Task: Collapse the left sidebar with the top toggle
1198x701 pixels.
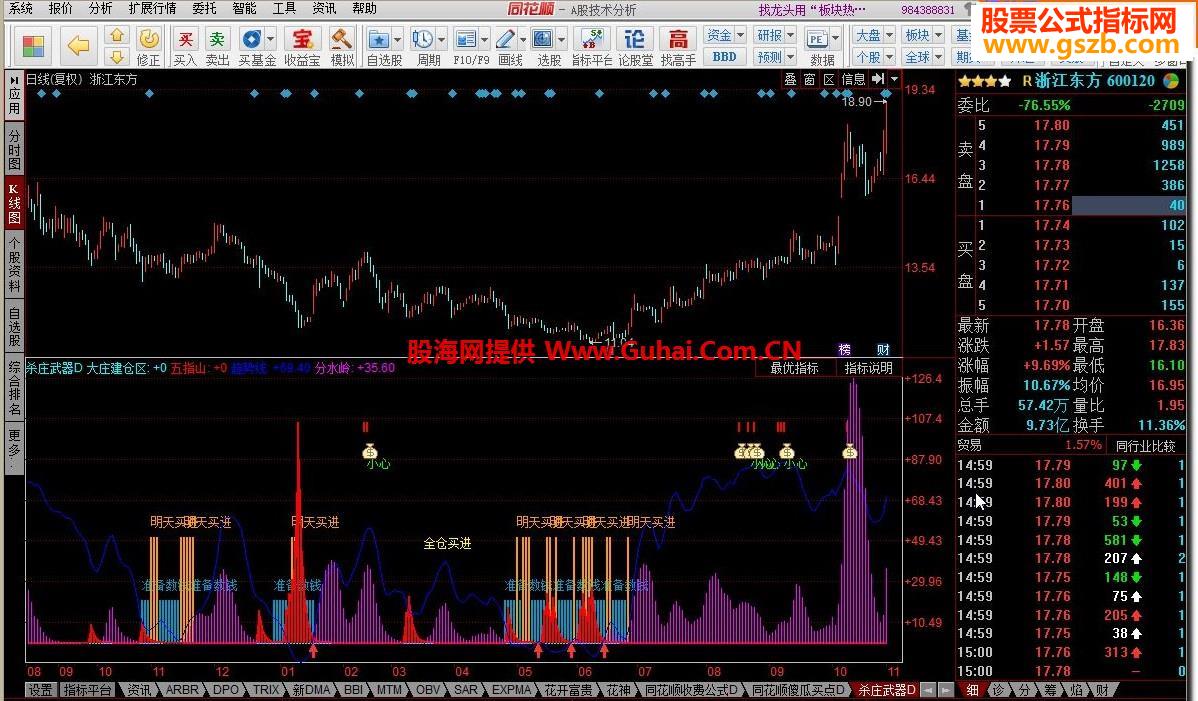Action: [14, 79]
